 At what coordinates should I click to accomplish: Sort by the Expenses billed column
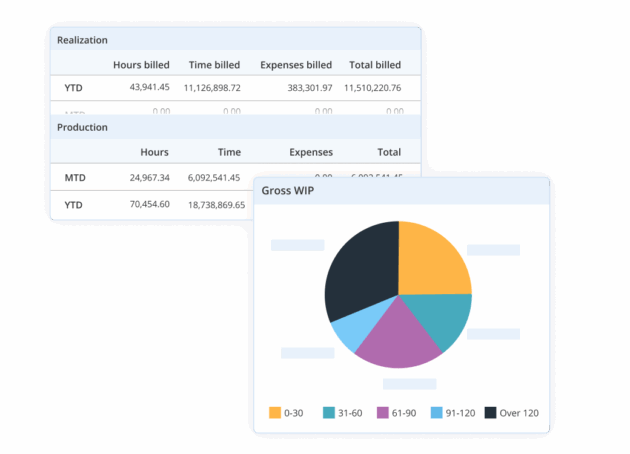tap(296, 65)
